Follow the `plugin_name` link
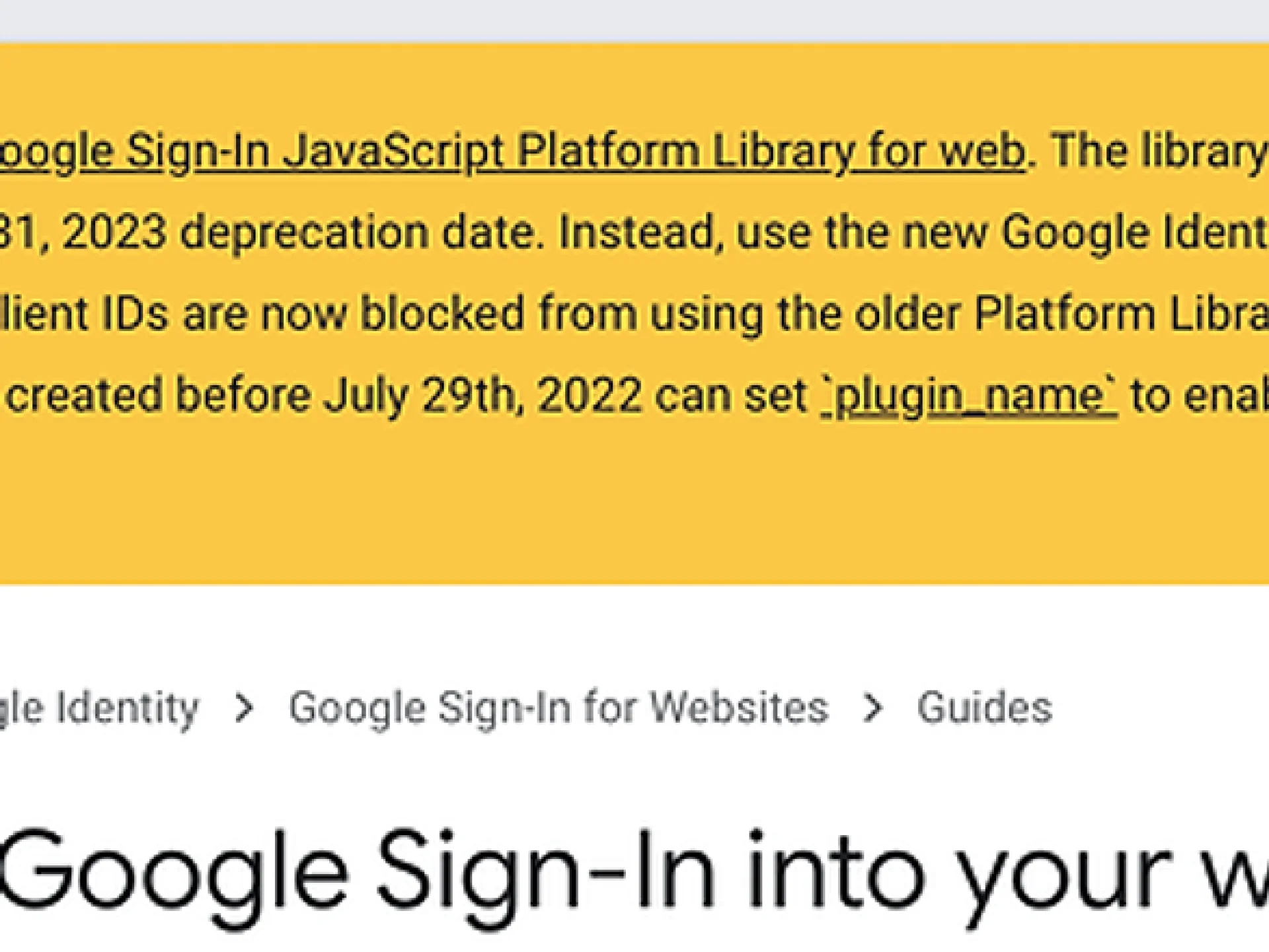1269x952 pixels. [968, 396]
